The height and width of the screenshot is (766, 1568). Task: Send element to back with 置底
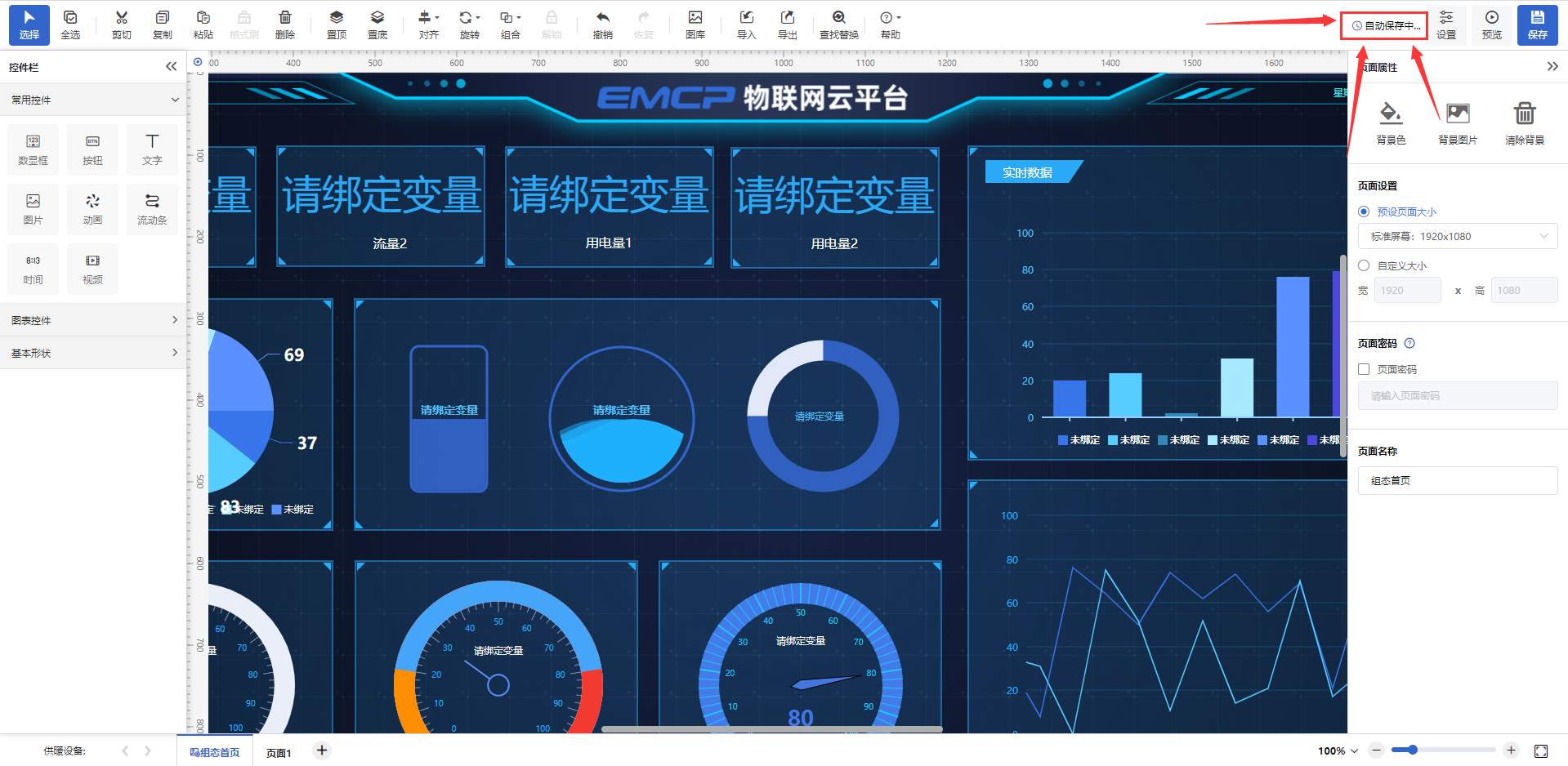377,24
